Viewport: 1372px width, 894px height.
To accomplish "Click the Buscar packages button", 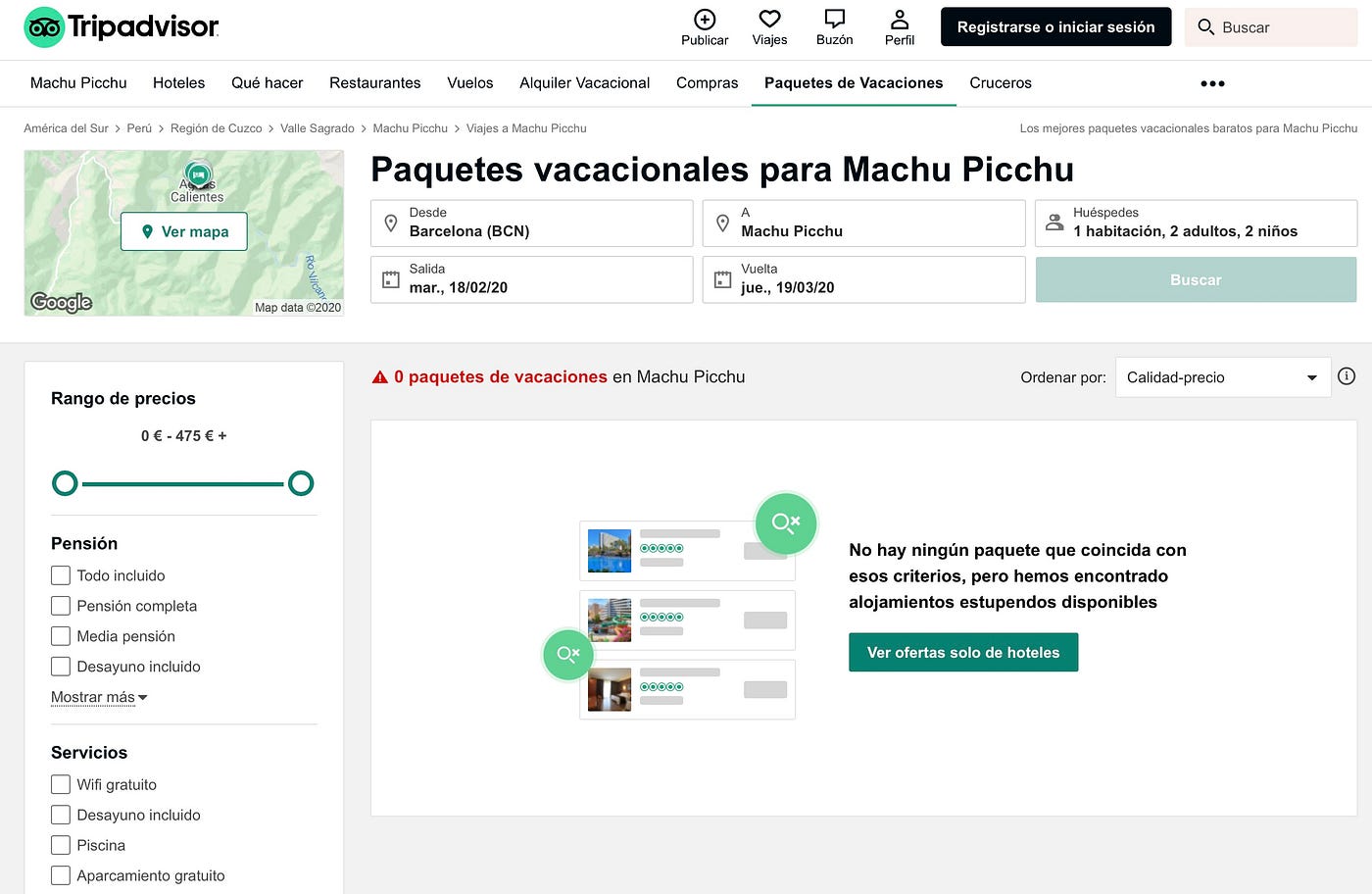I will [x=1196, y=279].
